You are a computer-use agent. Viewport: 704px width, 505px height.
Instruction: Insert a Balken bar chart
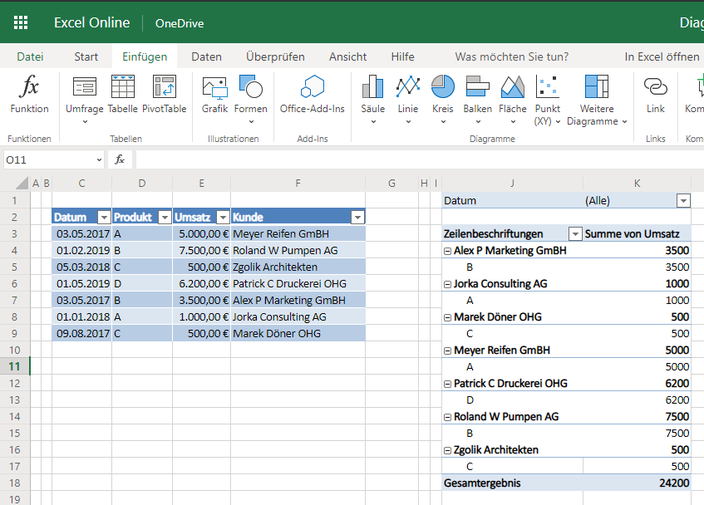click(477, 99)
